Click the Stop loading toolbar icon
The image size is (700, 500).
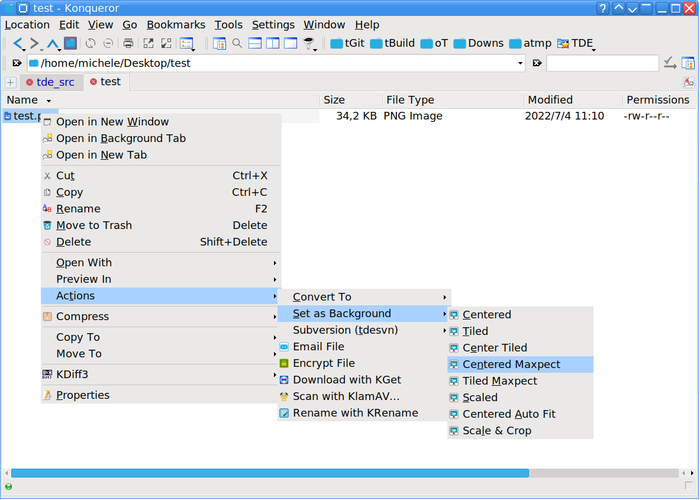point(108,43)
